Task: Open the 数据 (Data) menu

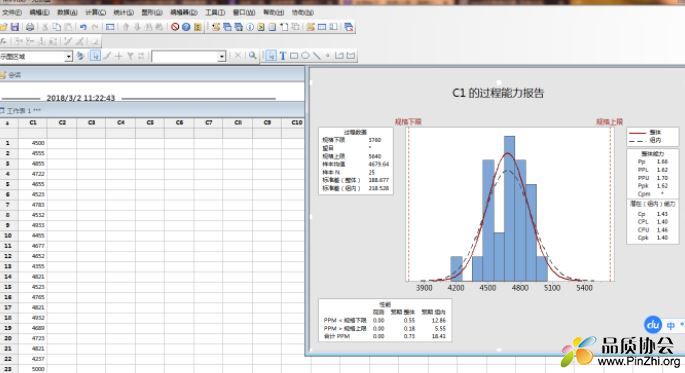Action: pos(67,12)
